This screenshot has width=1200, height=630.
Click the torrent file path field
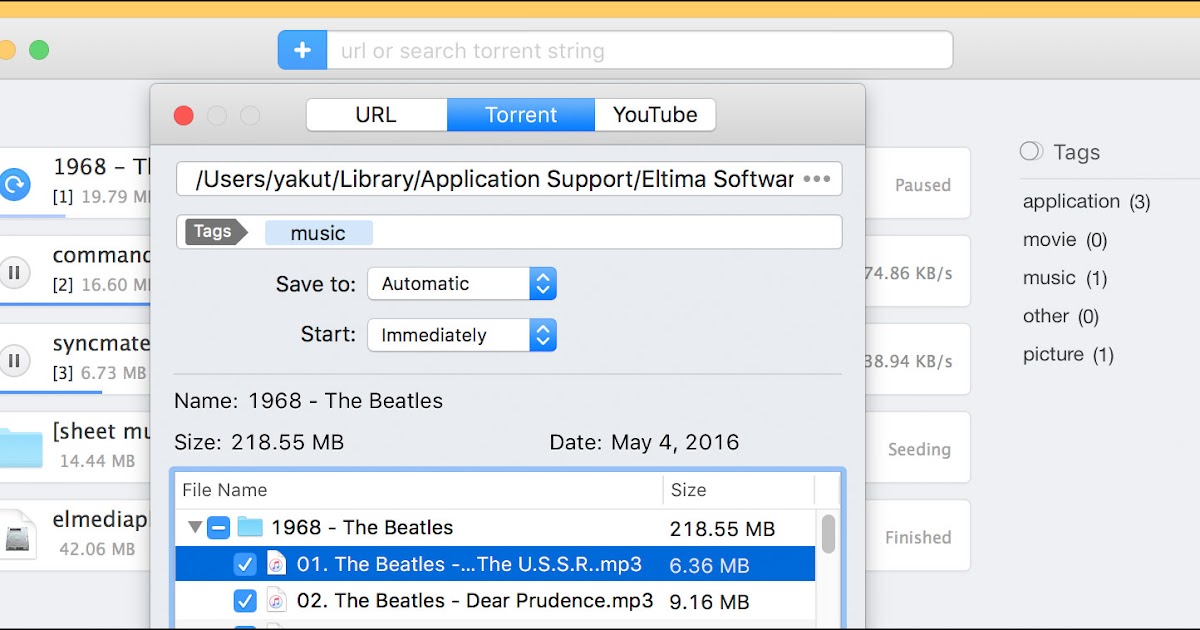pyautogui.click(x=509, y=179)
